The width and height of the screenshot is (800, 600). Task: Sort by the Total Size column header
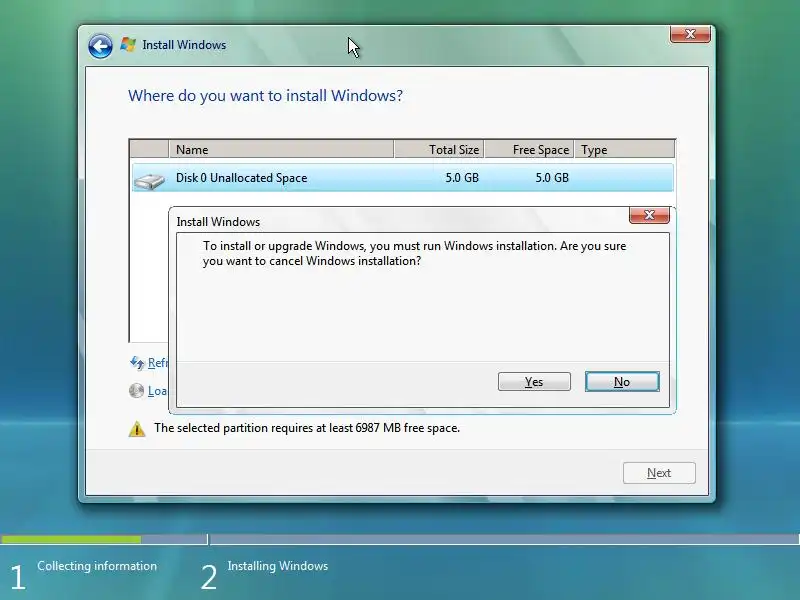(439, 149)
